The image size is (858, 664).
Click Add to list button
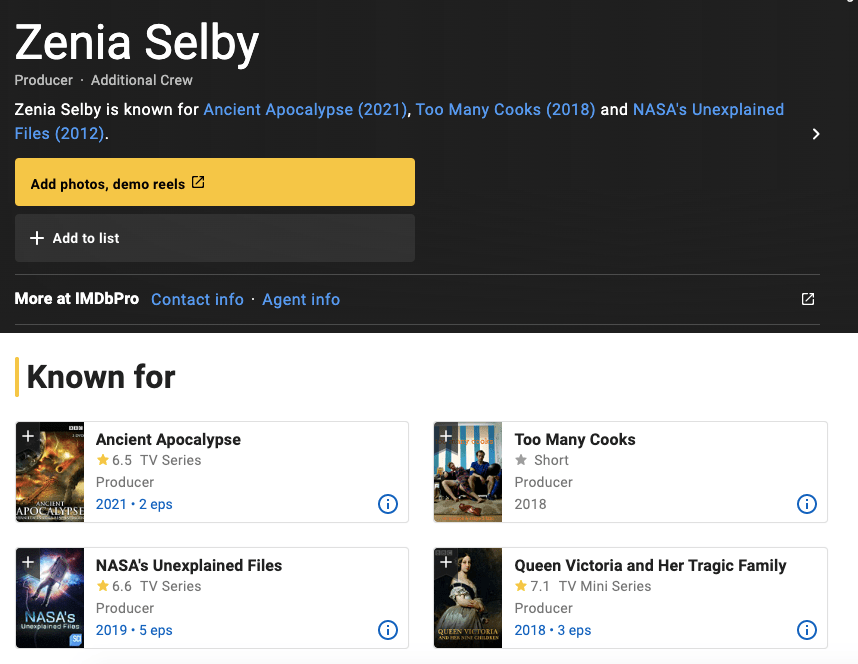click(x=214, y=238)
